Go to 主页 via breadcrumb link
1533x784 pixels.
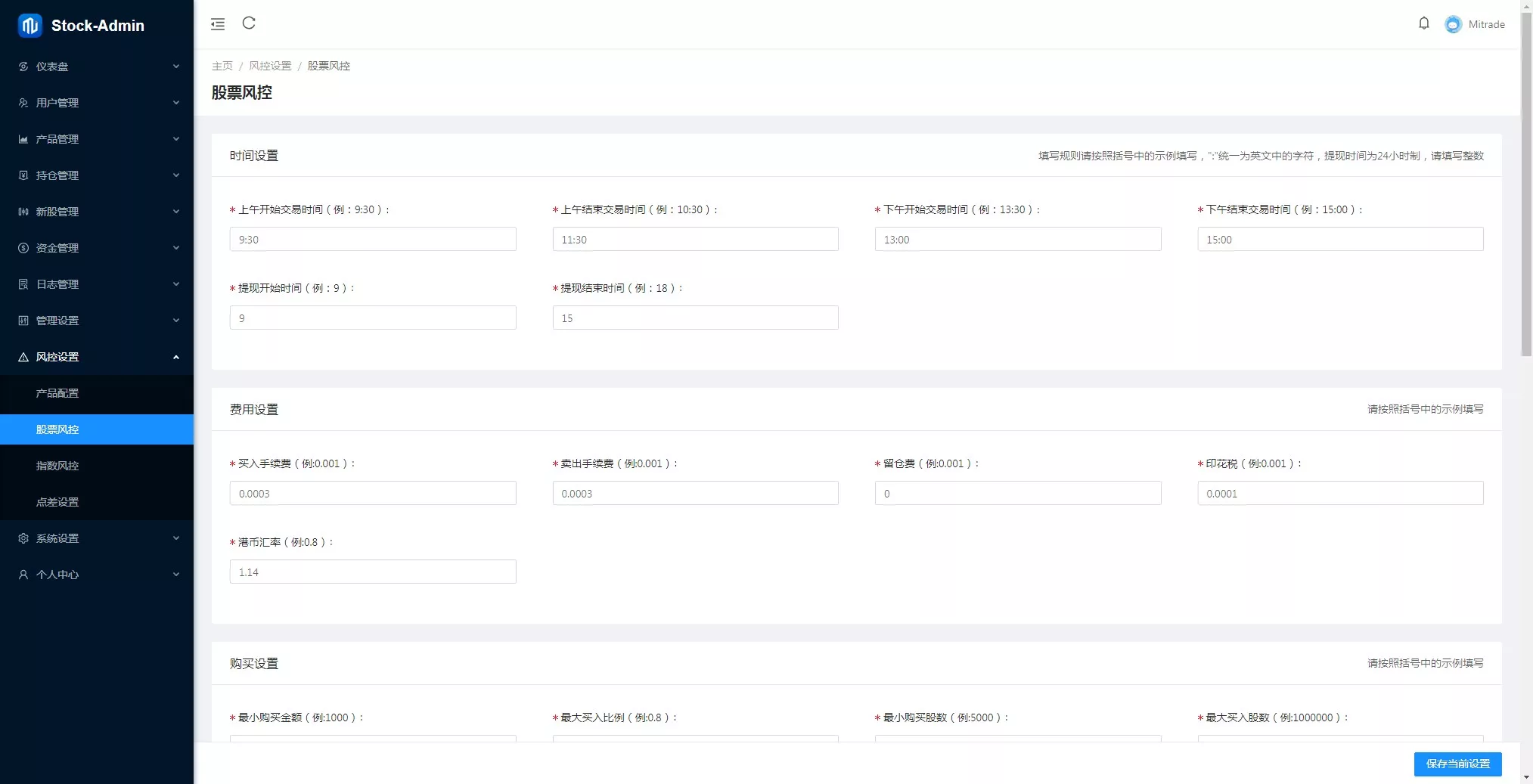[x=222, y=66]
